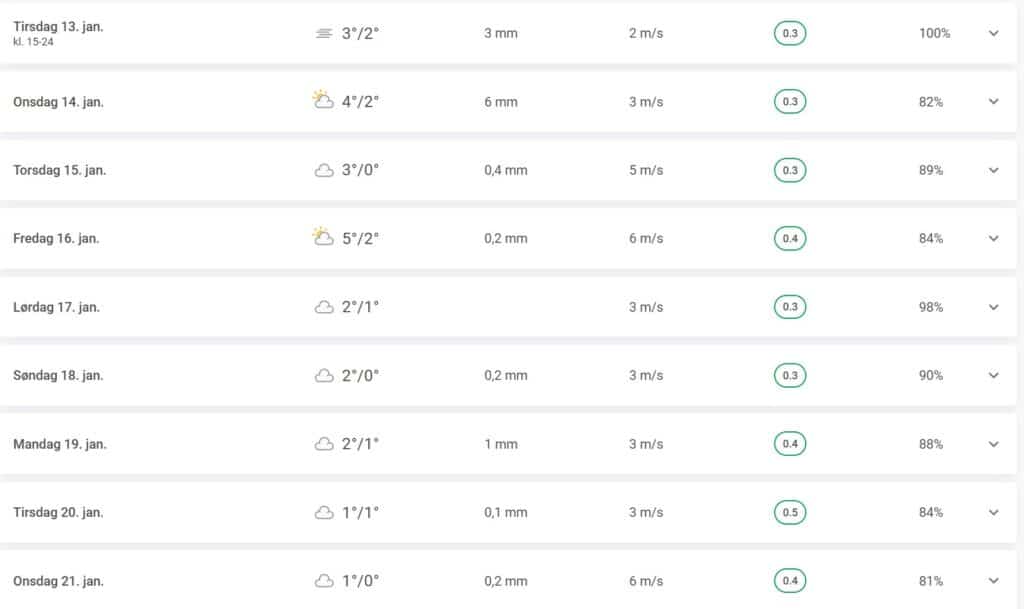The width and height of the screenshot is (1024, 609).
Task: Open chevron for Onsdag 21. jan. row
Action: point(993,581)
